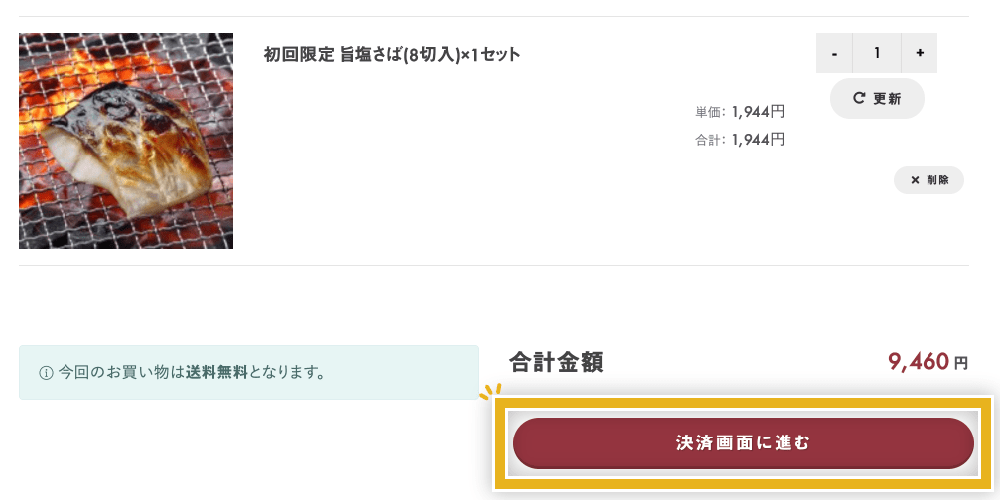The height and width of the screenshot is (500, 1000).
Task: Increase quantity with the plus button
Action: 919,53
